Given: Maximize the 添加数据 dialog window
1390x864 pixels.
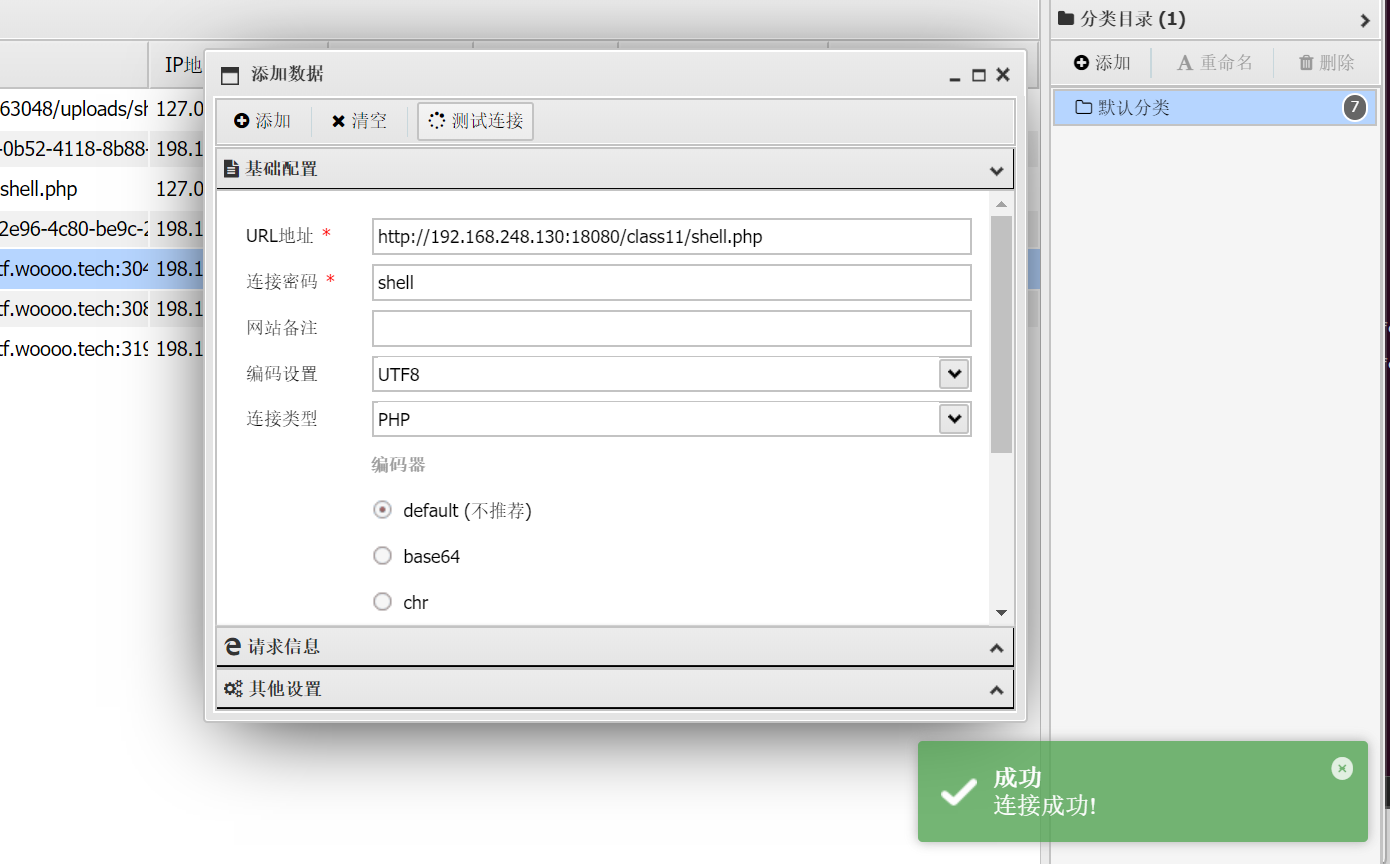Looking at the screenshot, I should (x=979, y=75).
